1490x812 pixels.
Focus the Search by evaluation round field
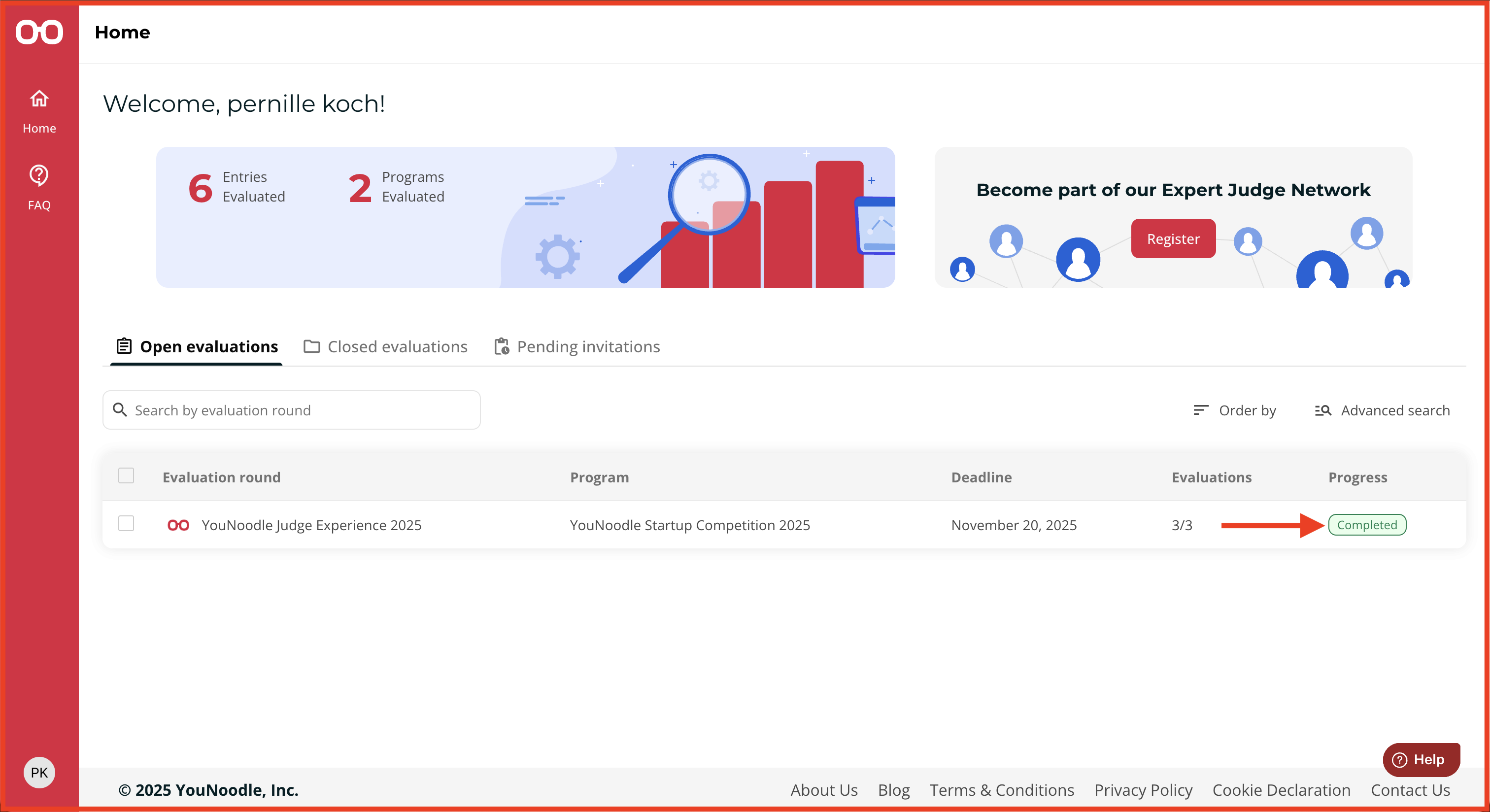pos(292,410)
